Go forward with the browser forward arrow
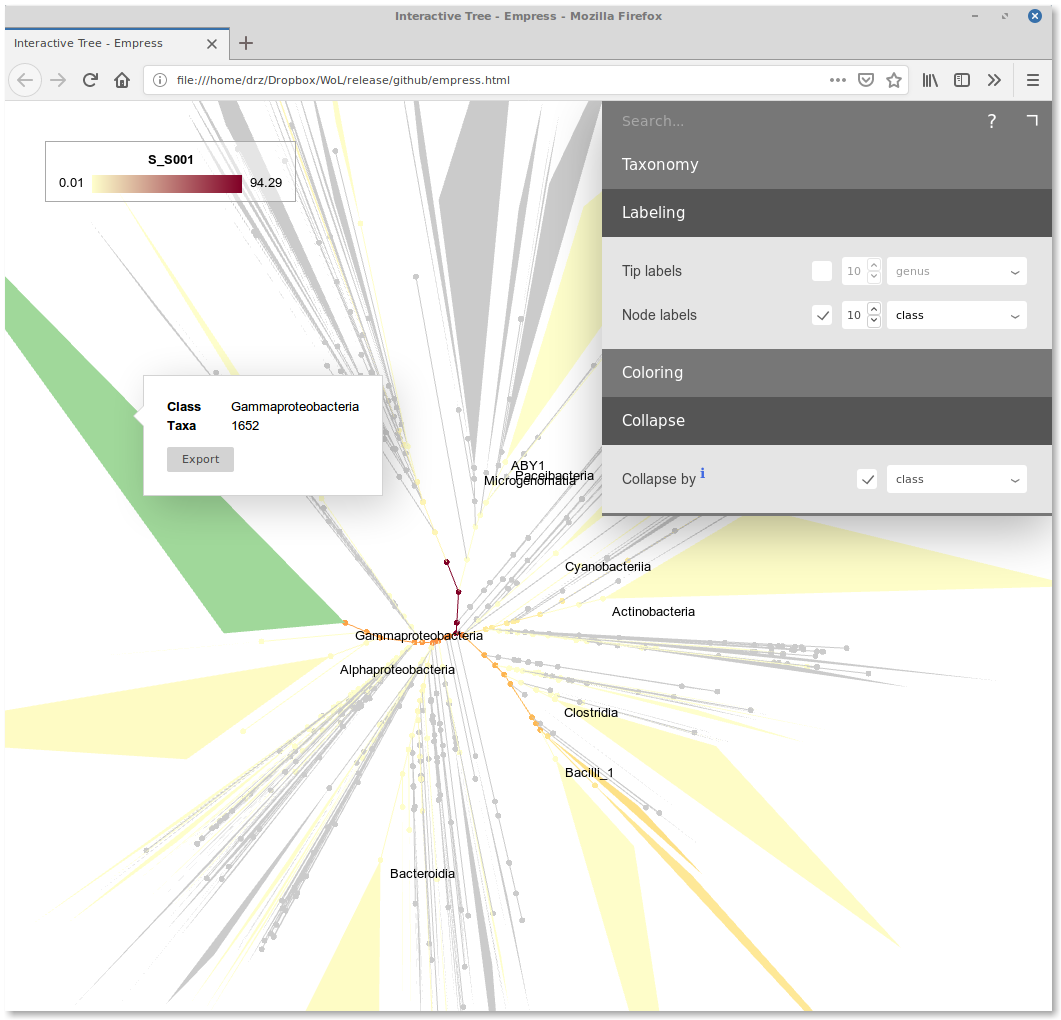The width and height of the screenshot is (1061, 1020). click(x=58, y=81)
